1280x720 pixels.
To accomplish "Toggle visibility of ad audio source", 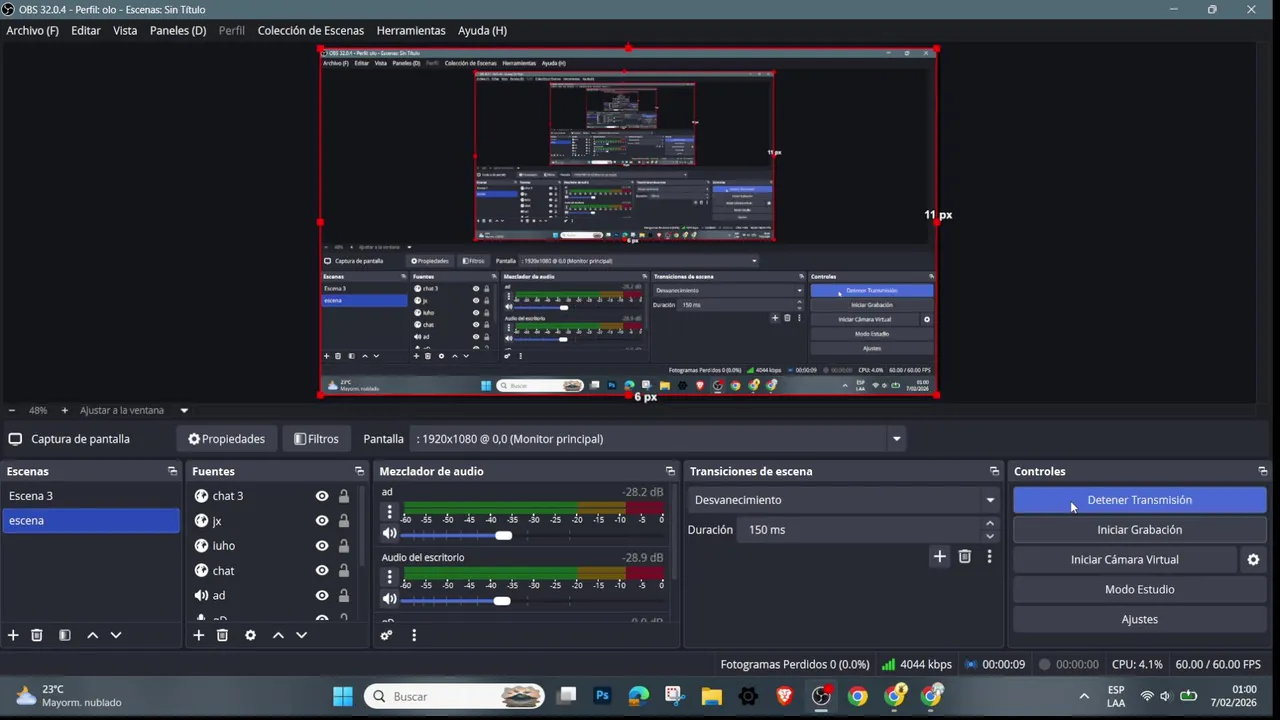I will click(322, 596).
